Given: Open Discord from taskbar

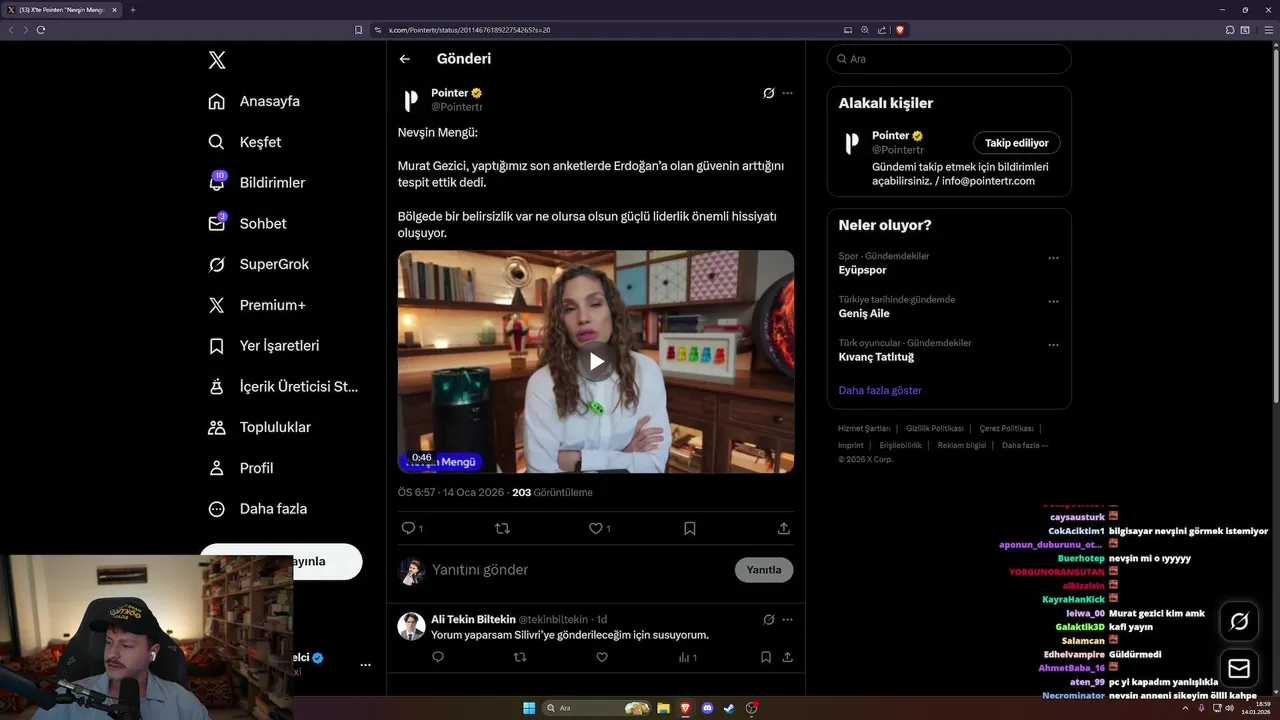Looking at the screenshot, I should [x=708, y=708].
